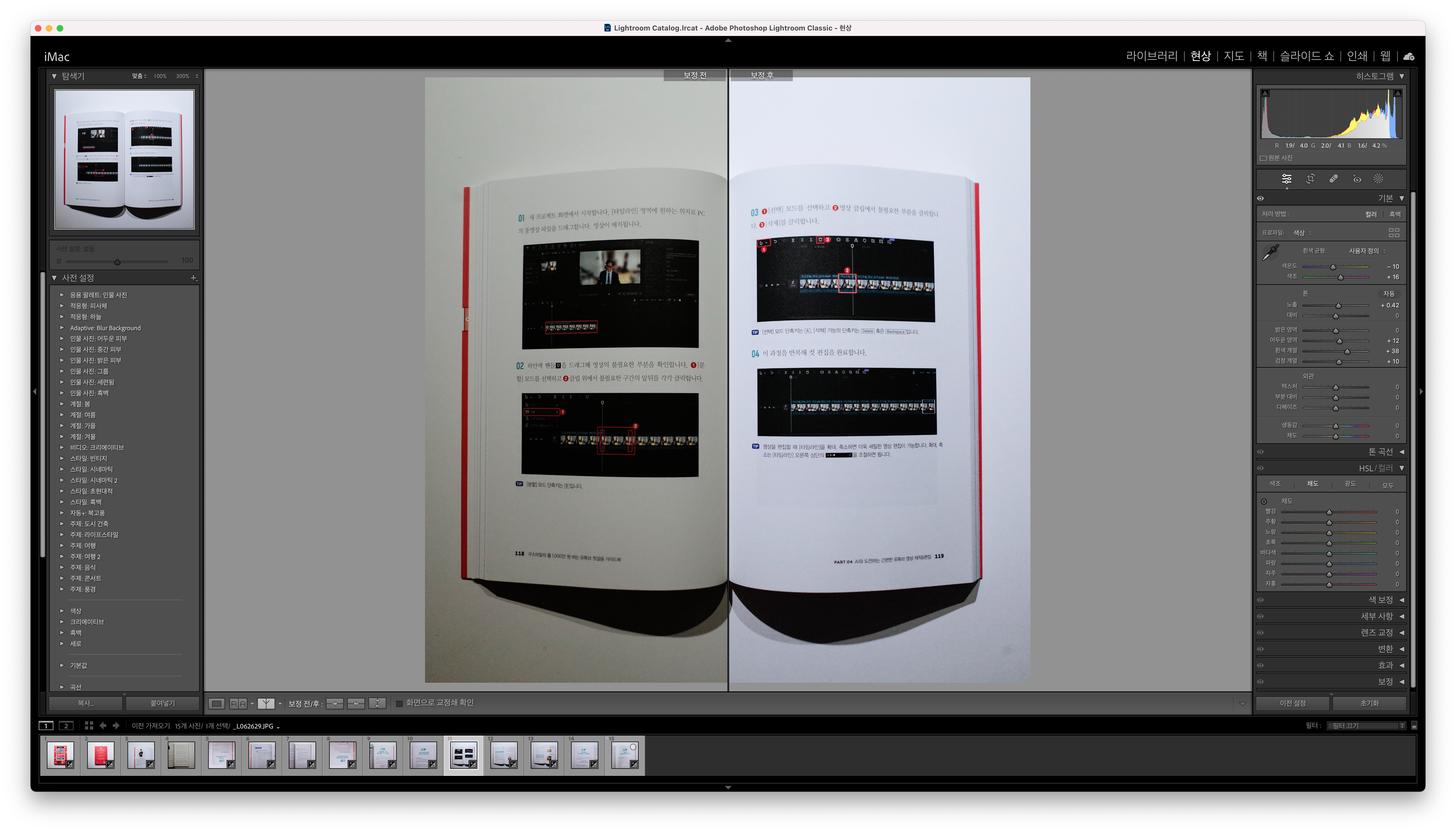Click the 복사... button

click(x=86, y=703)
